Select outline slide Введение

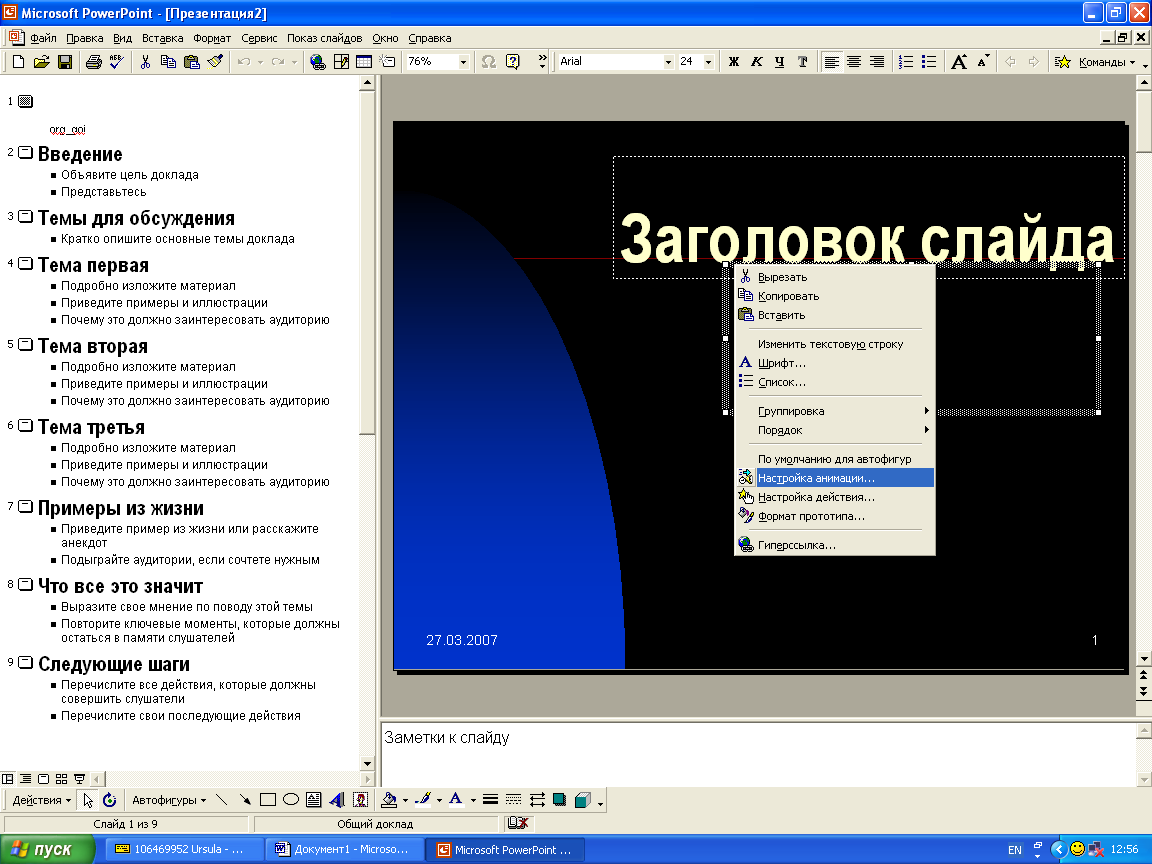[80, 154]
